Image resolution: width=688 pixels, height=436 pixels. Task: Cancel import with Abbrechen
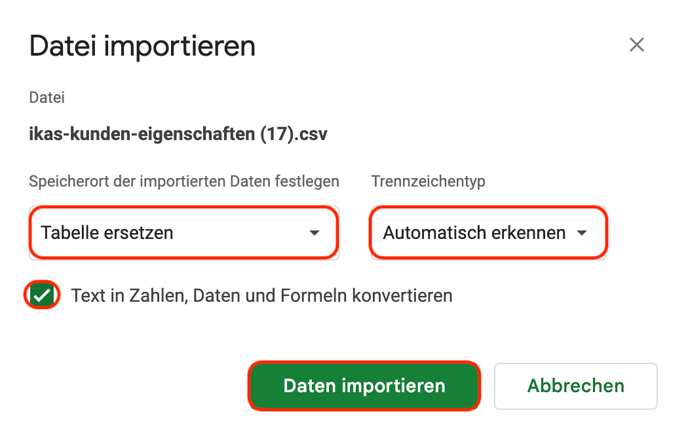576,386
